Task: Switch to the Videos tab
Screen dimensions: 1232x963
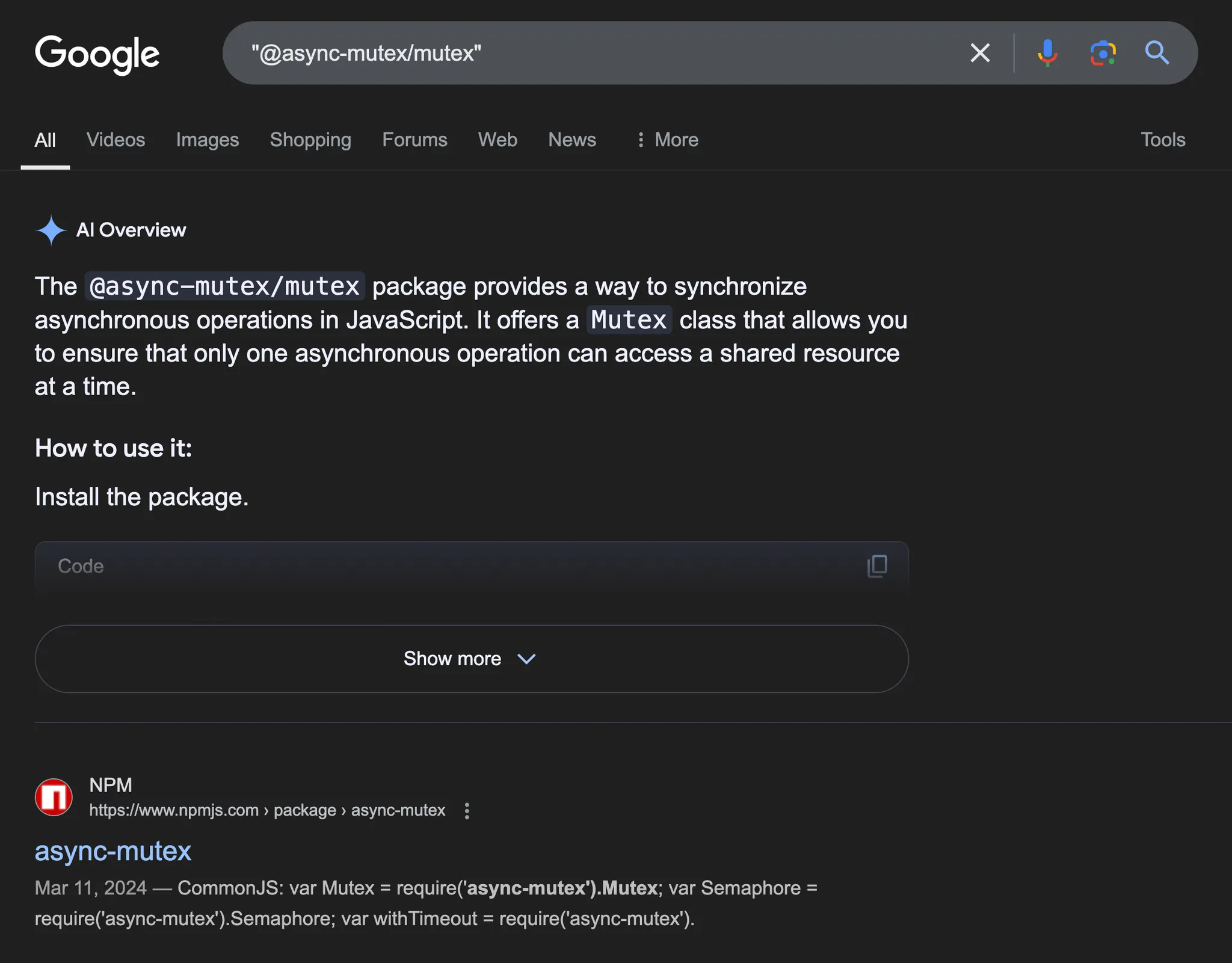Action: tap(115, 140)
